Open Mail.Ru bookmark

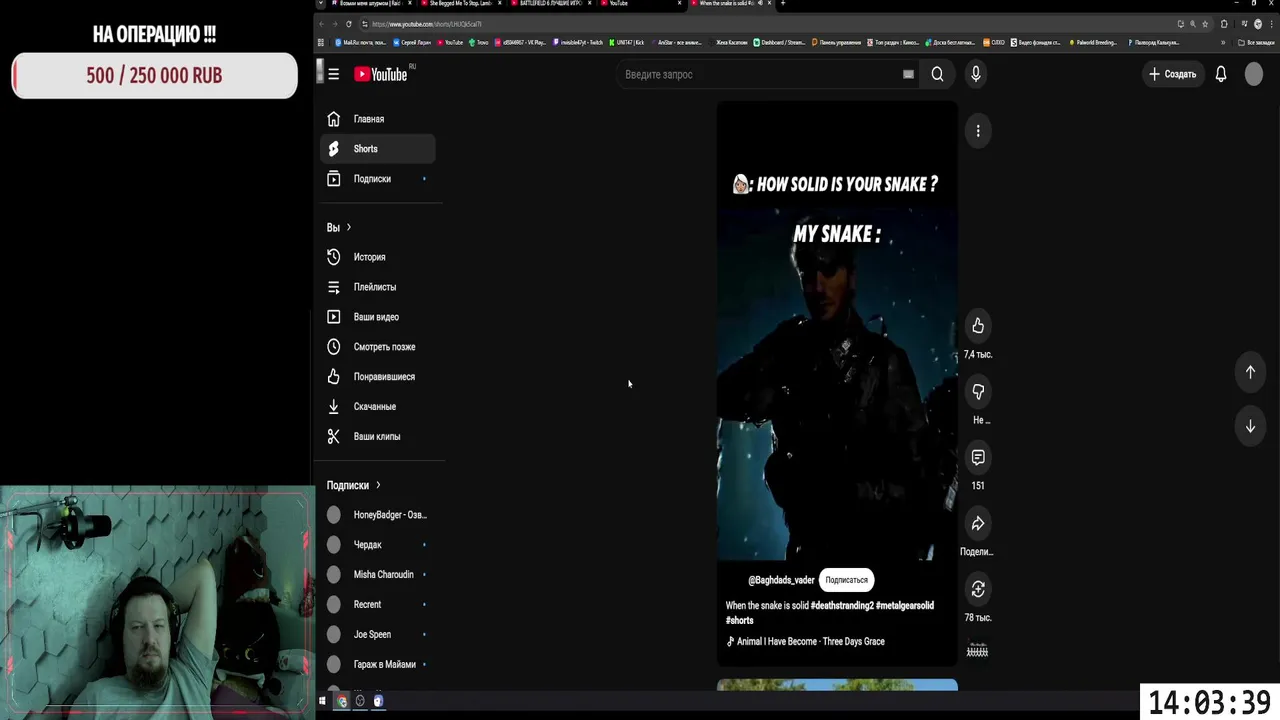click(x=360, y=43)
